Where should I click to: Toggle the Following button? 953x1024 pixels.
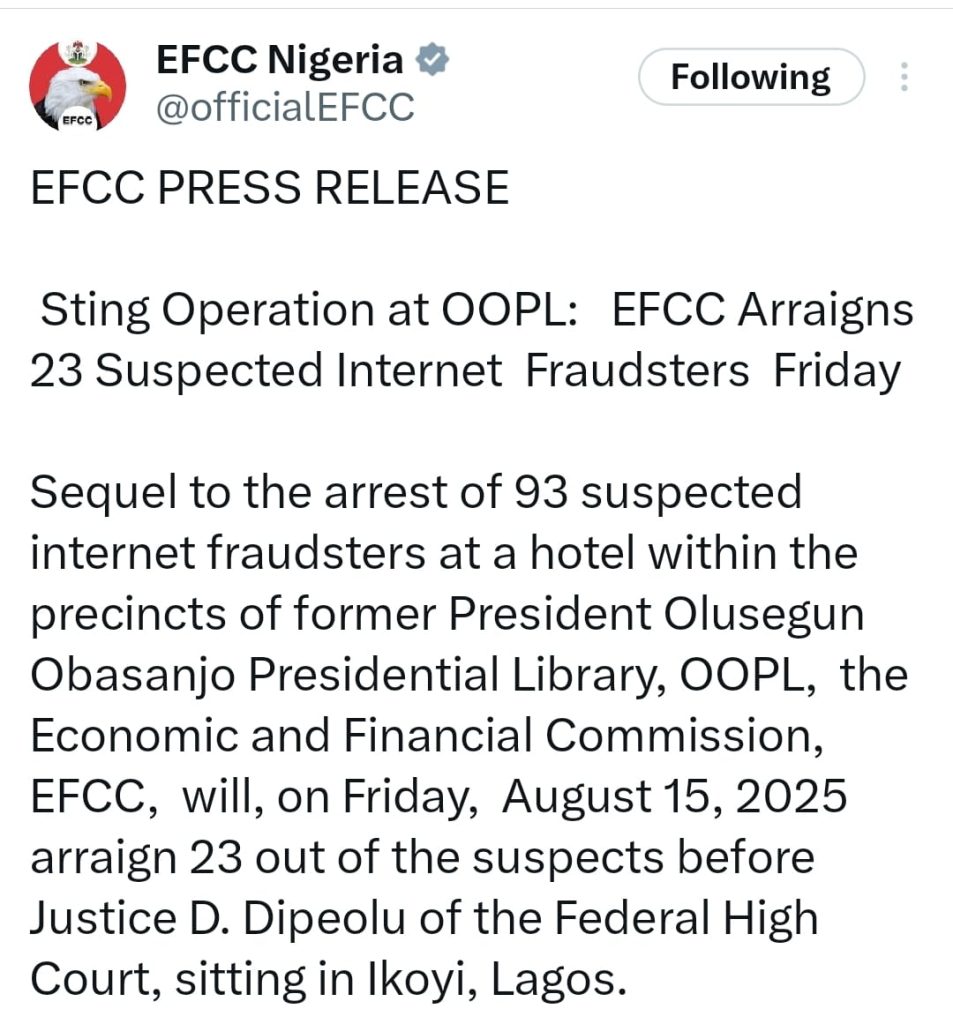tap(751, 77)
